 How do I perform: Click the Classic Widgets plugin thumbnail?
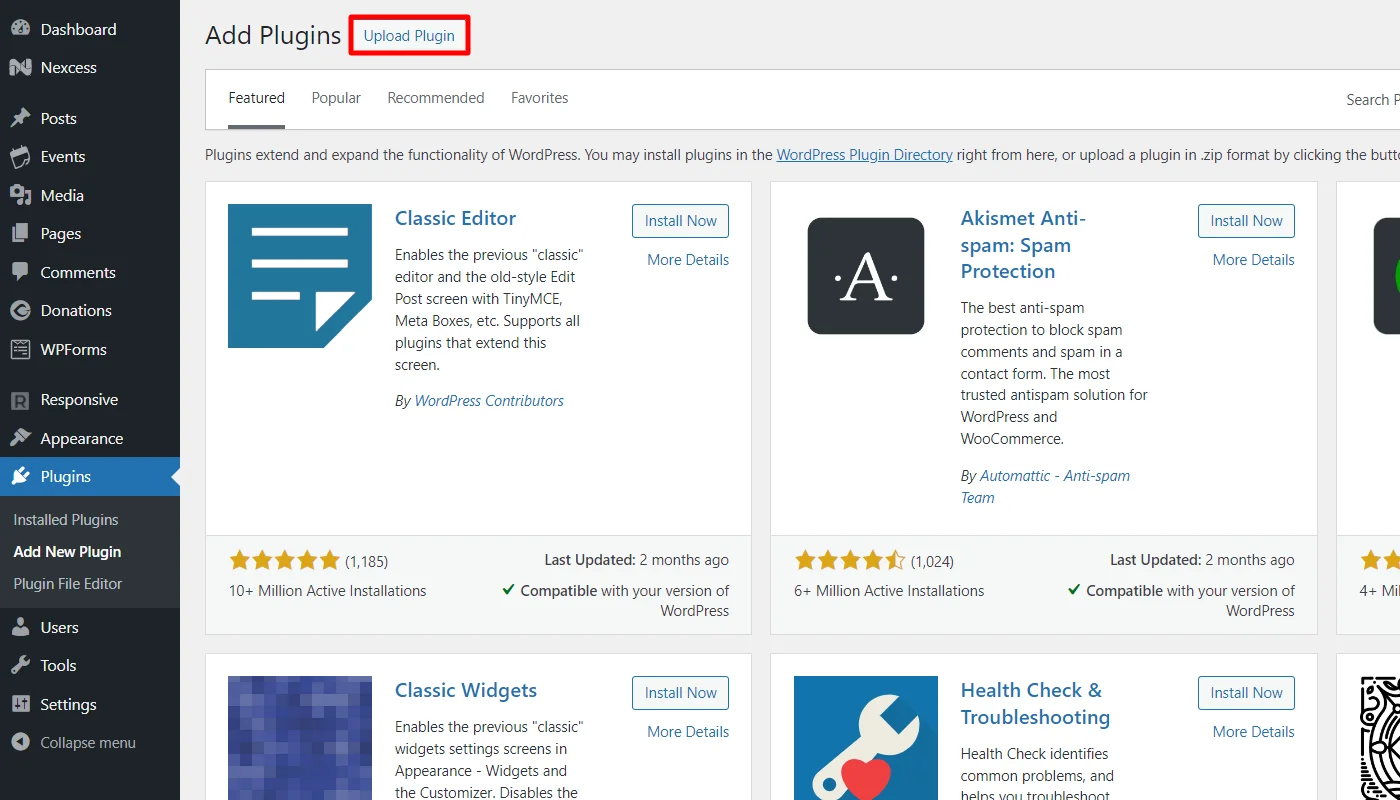(x=300, y=738)
